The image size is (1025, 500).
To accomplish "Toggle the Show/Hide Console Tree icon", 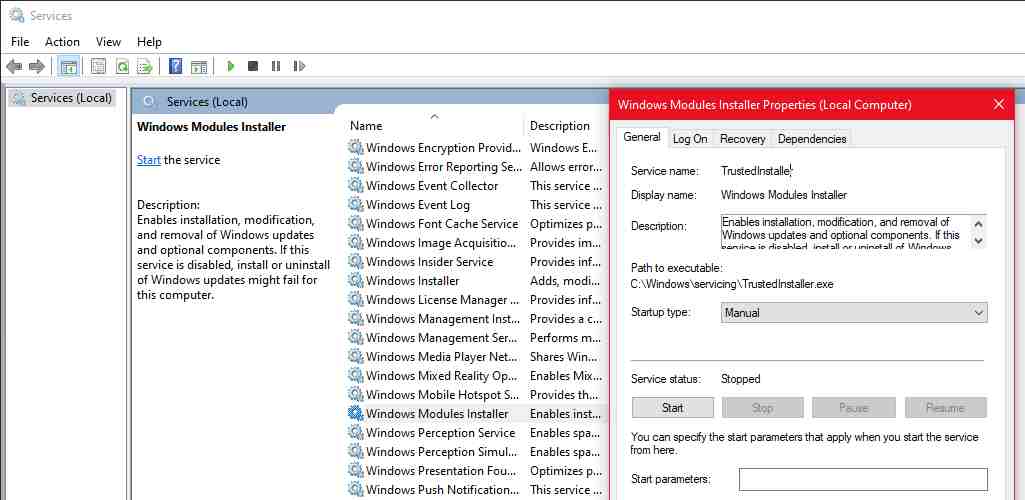I will click(x=69, y=66).
